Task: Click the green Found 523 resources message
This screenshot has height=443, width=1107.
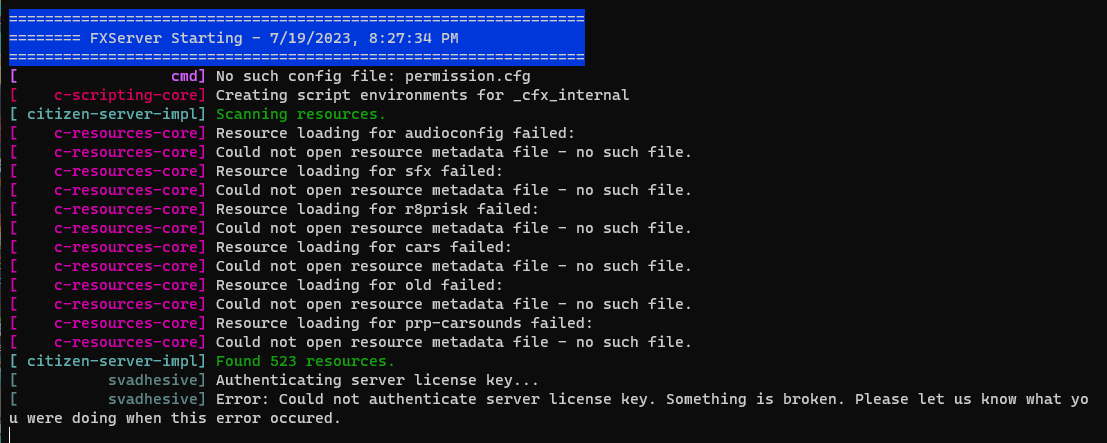Action: click(305, 361)
